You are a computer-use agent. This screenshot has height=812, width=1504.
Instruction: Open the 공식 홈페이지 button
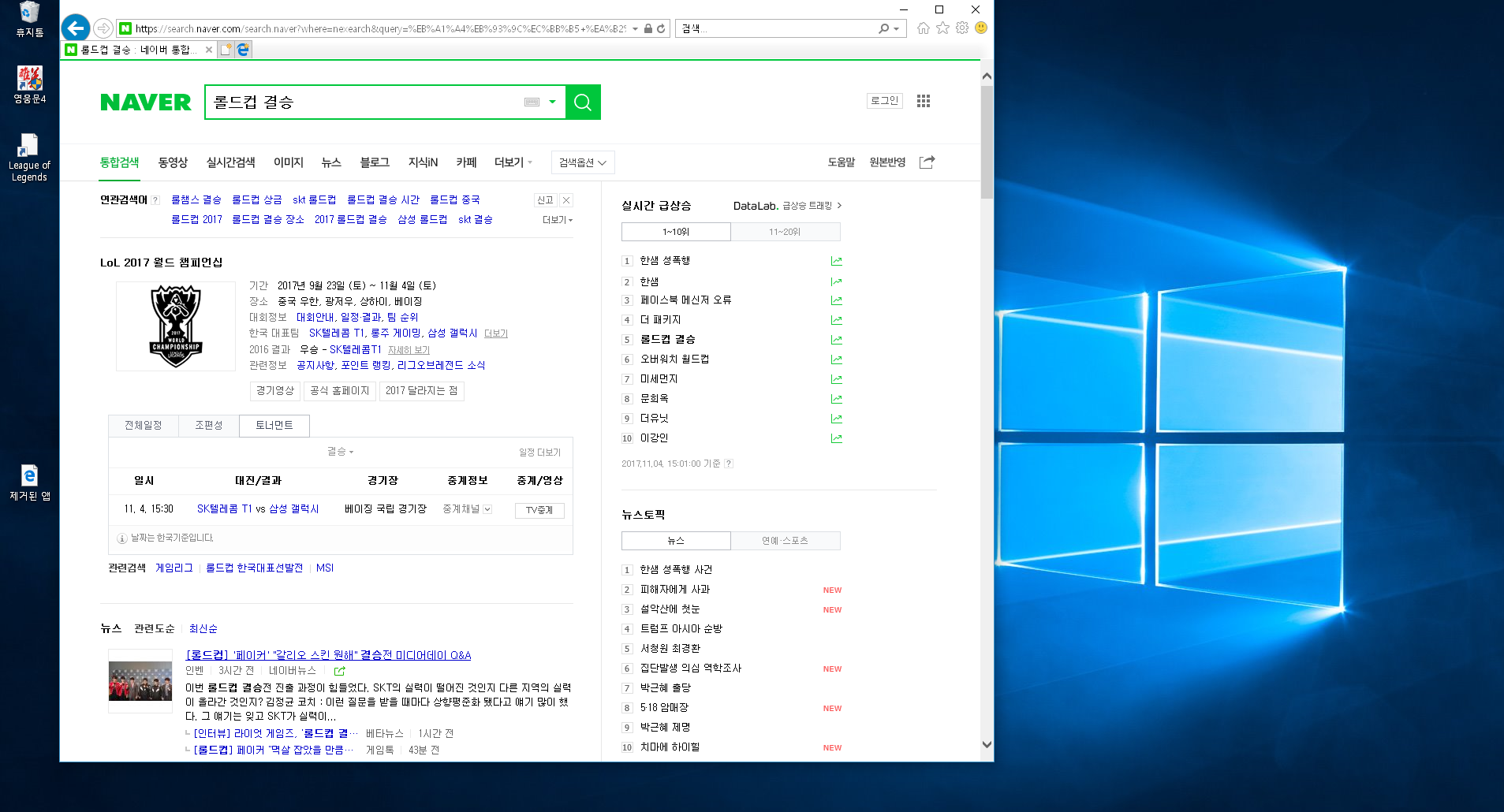[339, 391]
